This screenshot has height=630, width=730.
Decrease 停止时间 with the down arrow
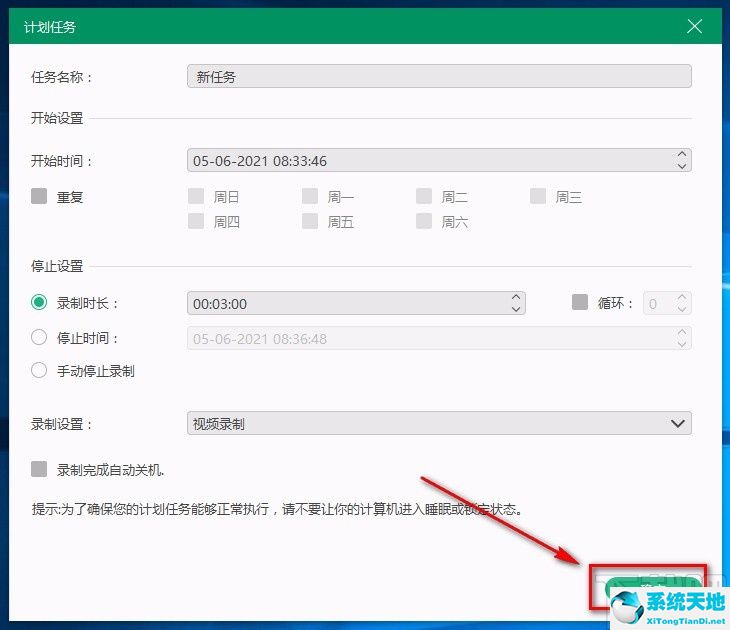click(x=682, y=345)
